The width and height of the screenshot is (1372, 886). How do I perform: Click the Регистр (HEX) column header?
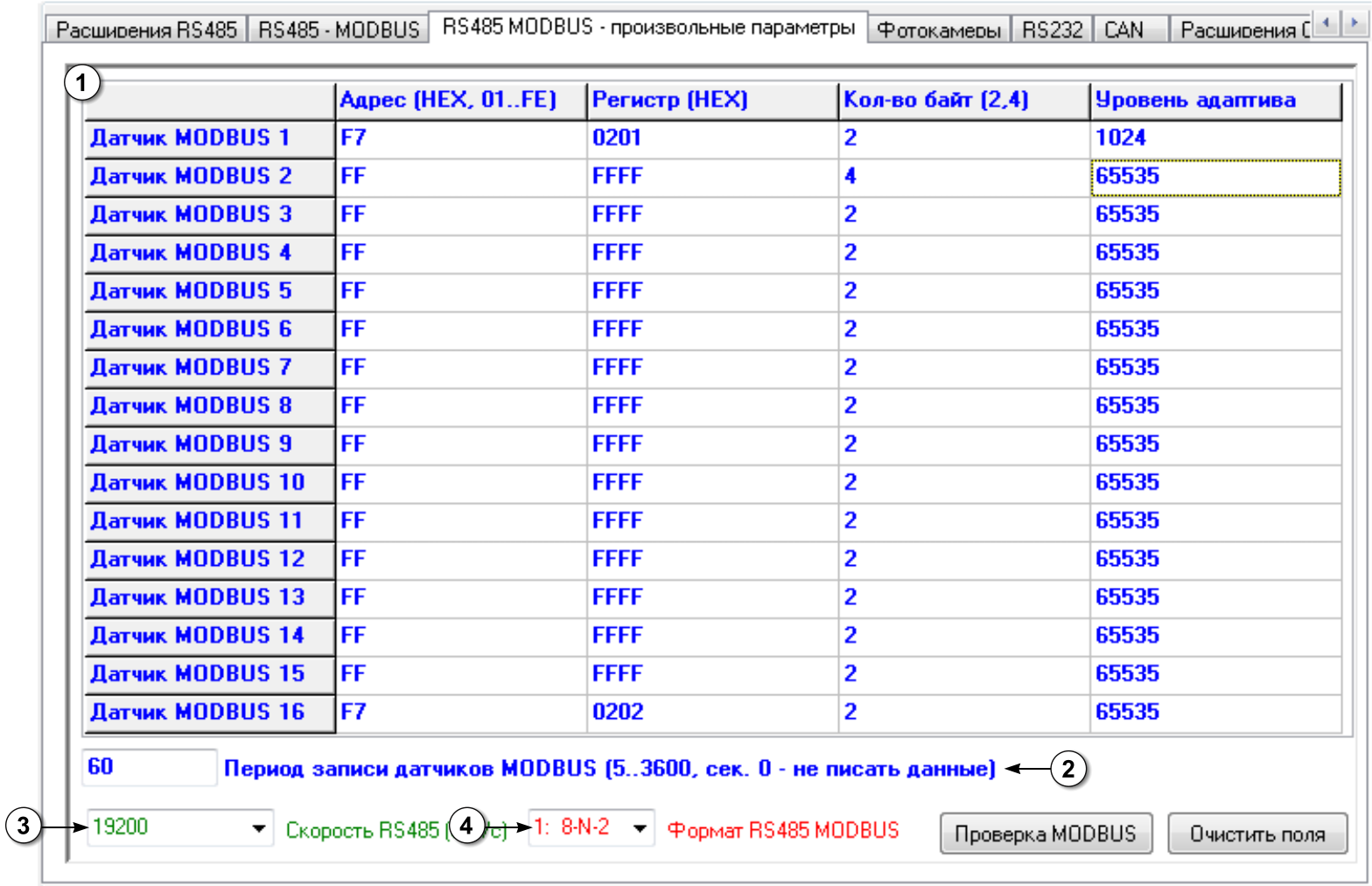[x=713, y=101]
